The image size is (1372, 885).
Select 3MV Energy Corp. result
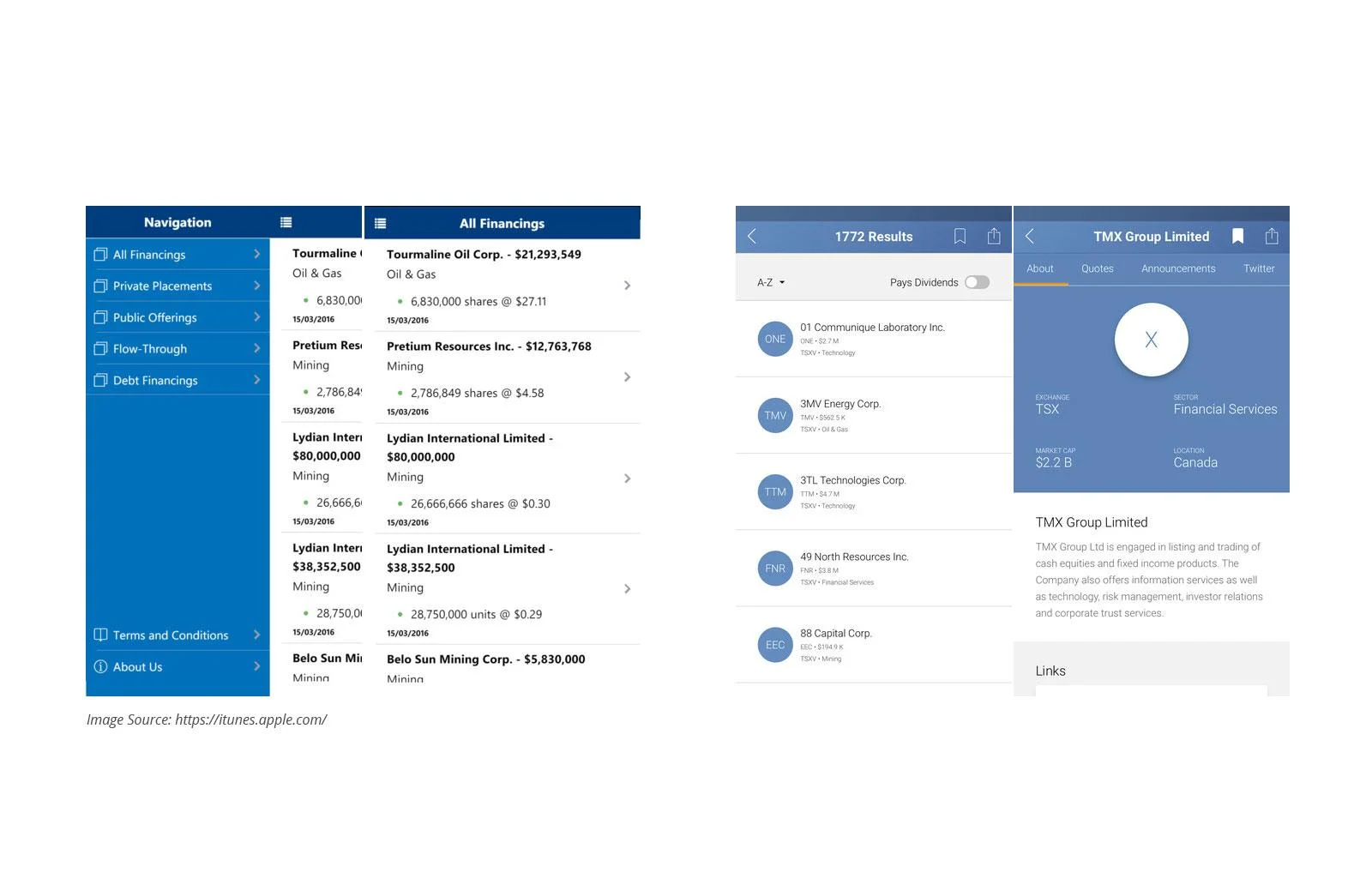(x=874, y=415)
